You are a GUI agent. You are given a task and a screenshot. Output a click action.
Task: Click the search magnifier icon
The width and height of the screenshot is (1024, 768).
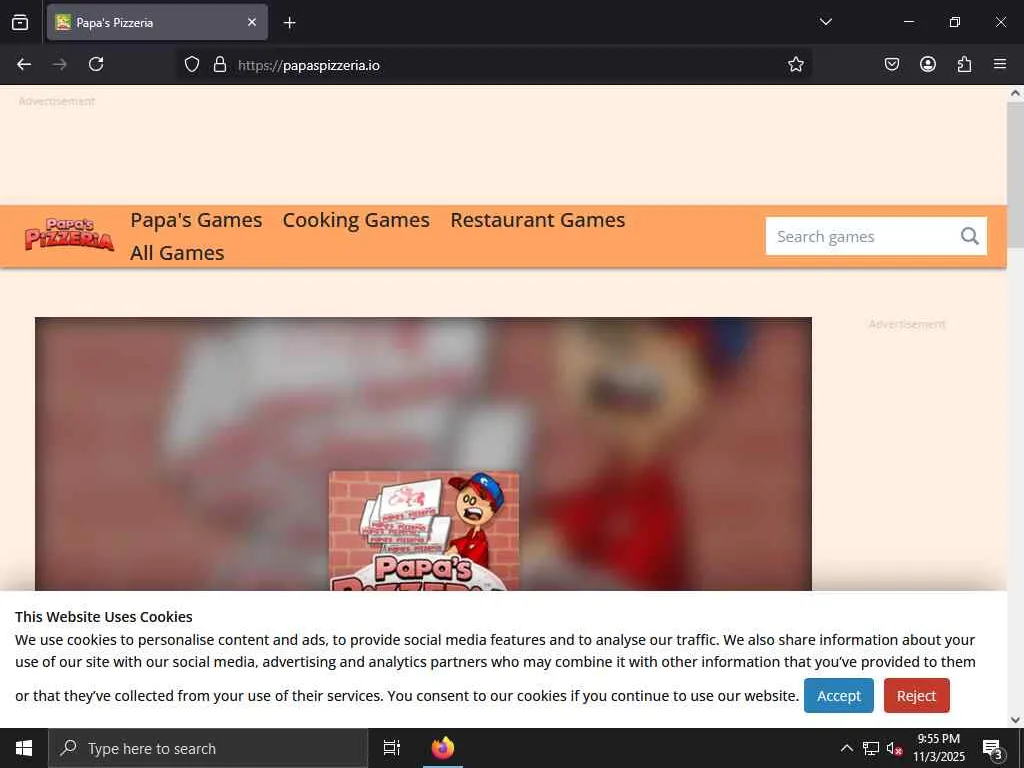[x=970, y=236]
